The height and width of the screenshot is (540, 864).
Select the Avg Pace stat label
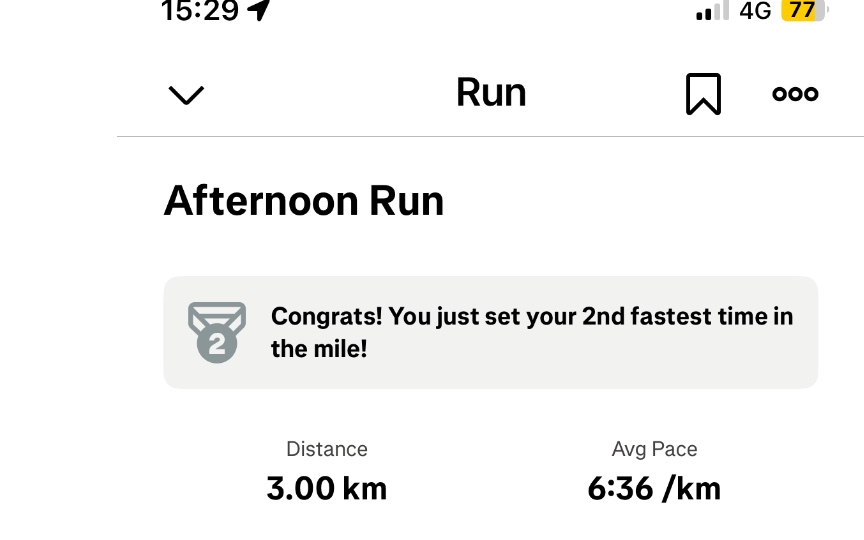coord(654,449)
